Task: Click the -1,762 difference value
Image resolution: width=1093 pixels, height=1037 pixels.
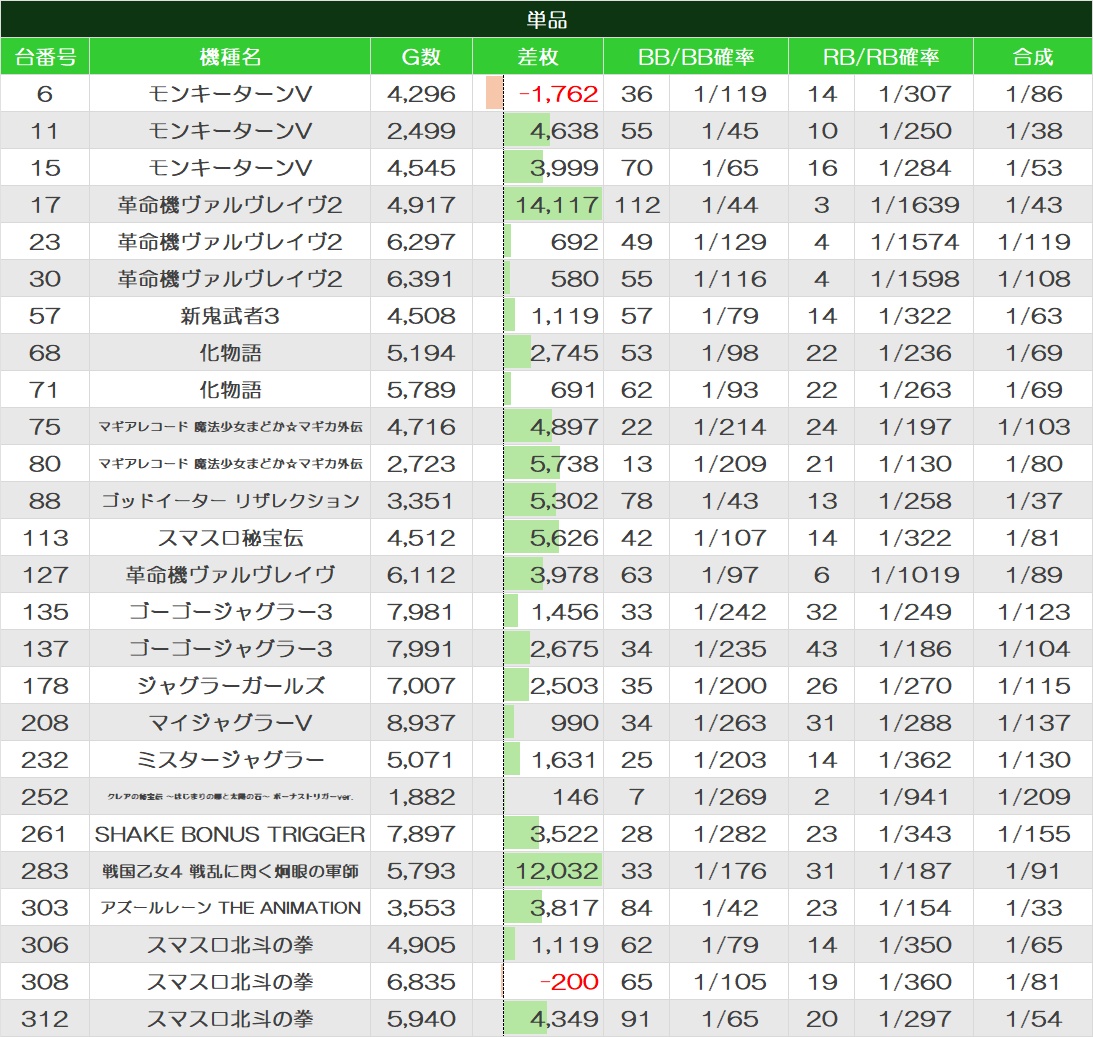Action: tap(559, 93)
